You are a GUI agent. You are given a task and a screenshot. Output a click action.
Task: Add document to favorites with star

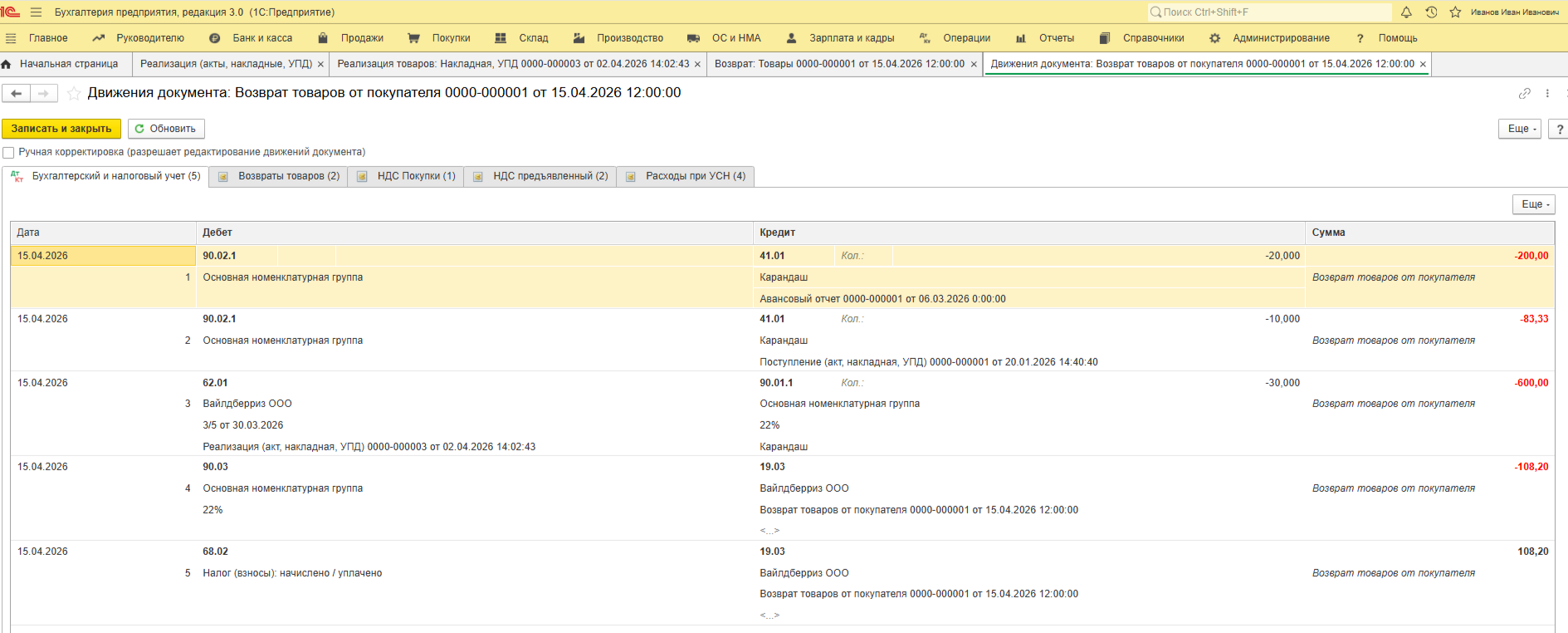74,94
